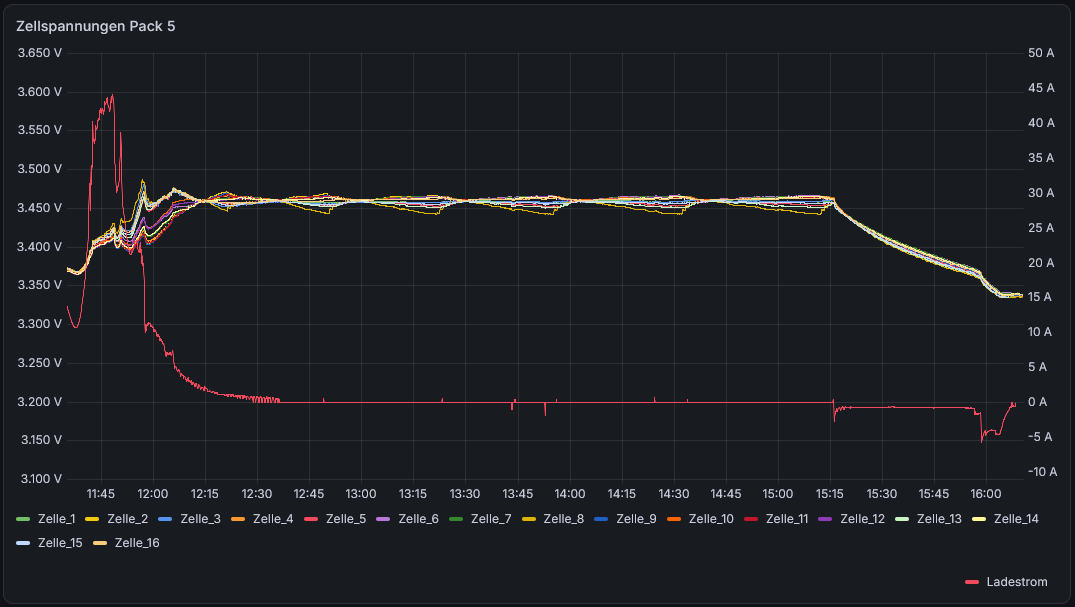Click Zelle_16 legend label
The image size is (1075, 607).
[x=137, y=543]
